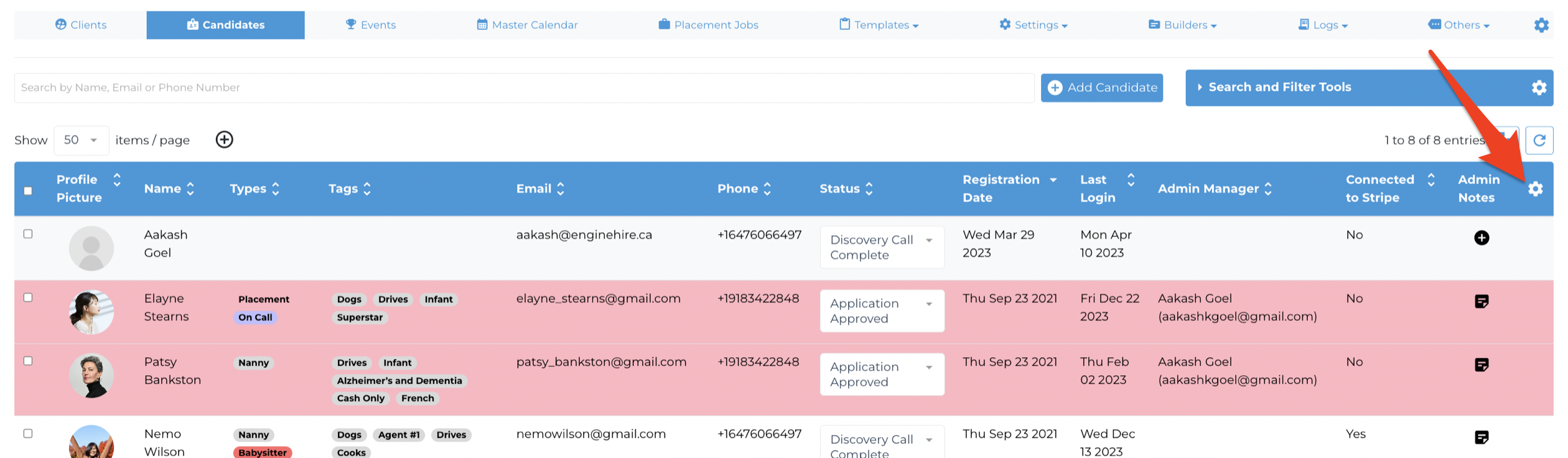Open admin note for Nemo Wilson
Image resolution: width=1568 pixels, height=458 pixels.
[1481, 437]
